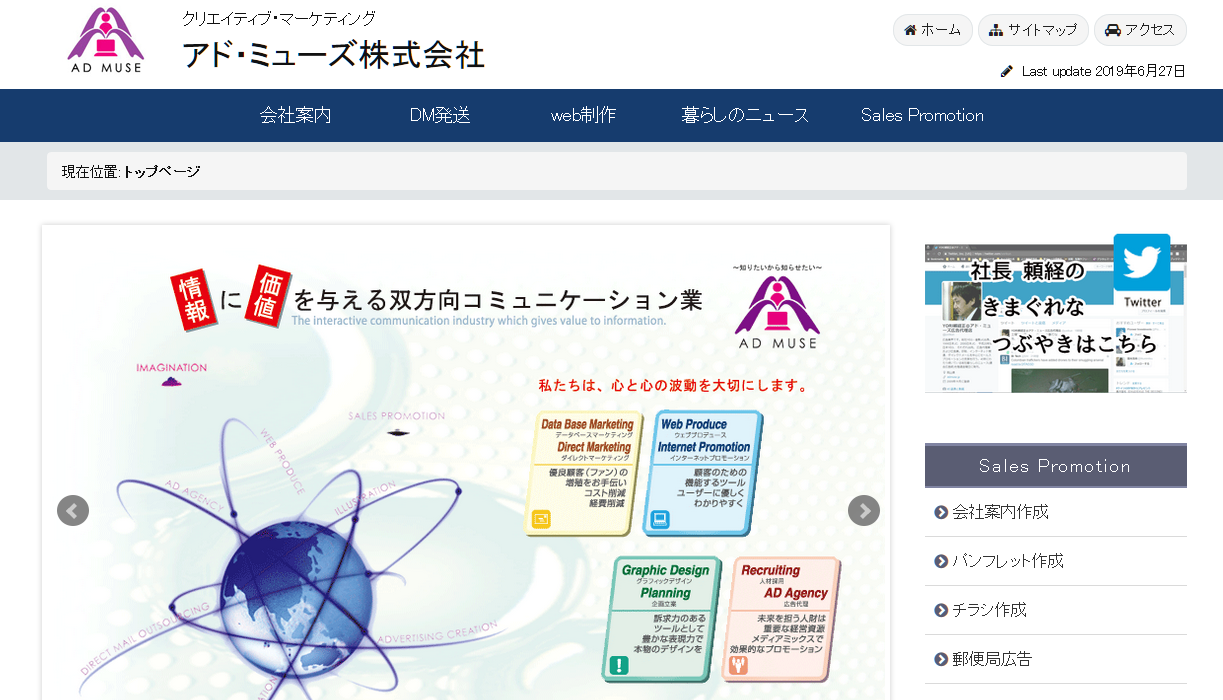Click the AD MUSE logo in the slider
The height and width of the screenshot is (700, 1223).
click(777, 313)
